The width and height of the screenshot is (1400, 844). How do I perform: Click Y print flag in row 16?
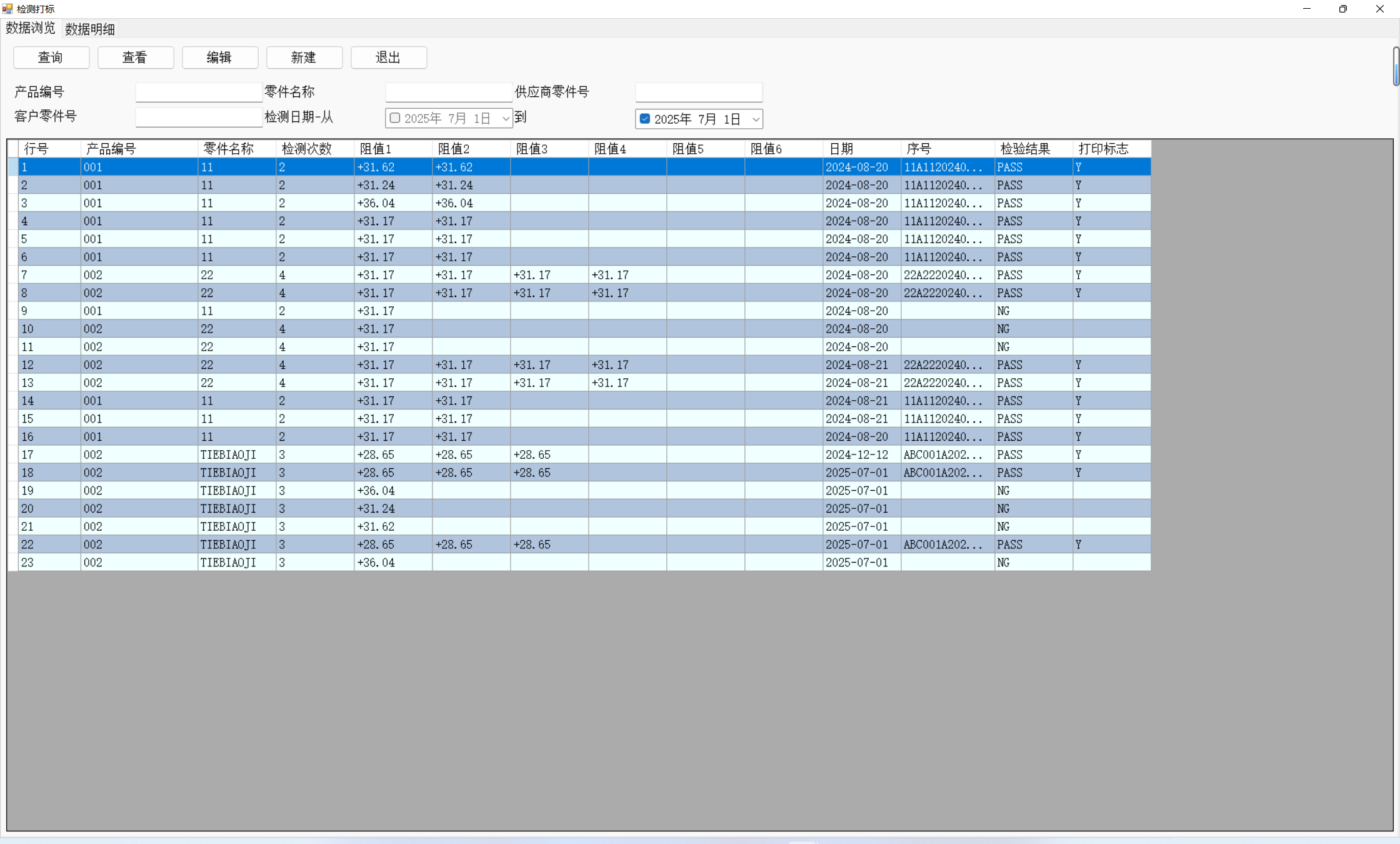click(x=1112, y=436)
